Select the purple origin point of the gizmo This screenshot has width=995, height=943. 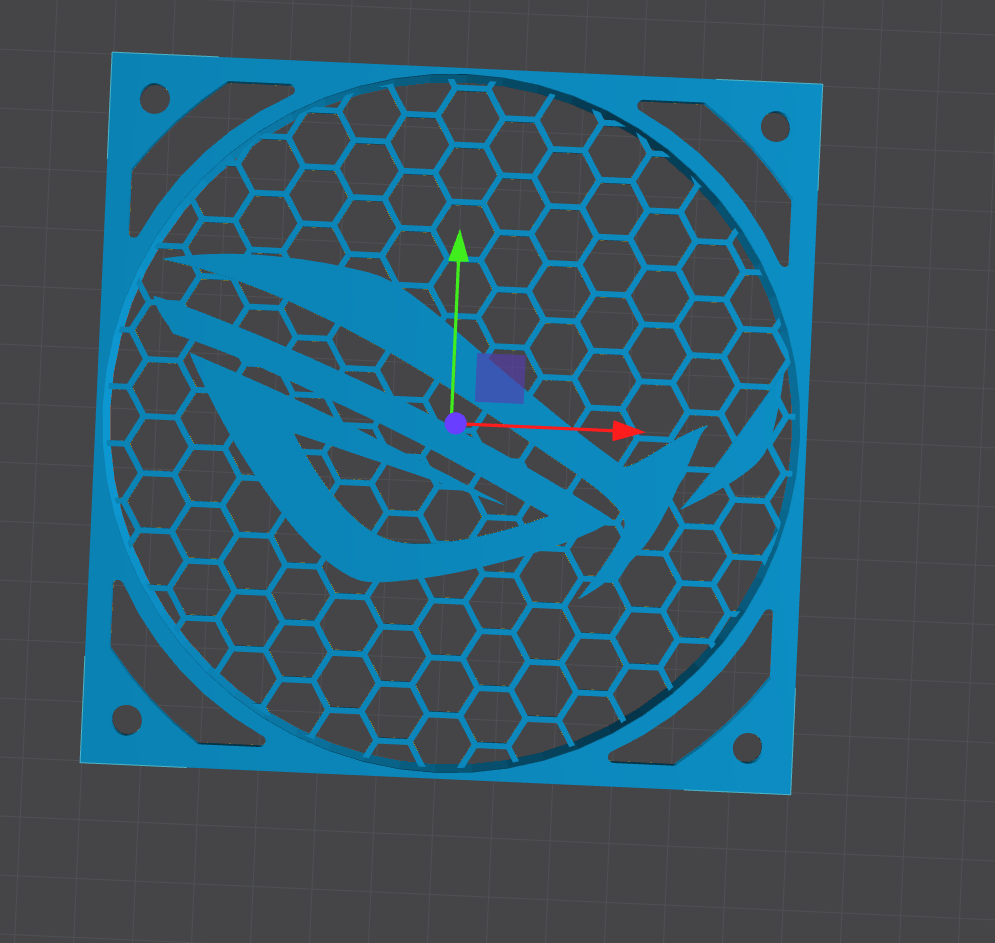pyautogui.click(x=456, y=423)
